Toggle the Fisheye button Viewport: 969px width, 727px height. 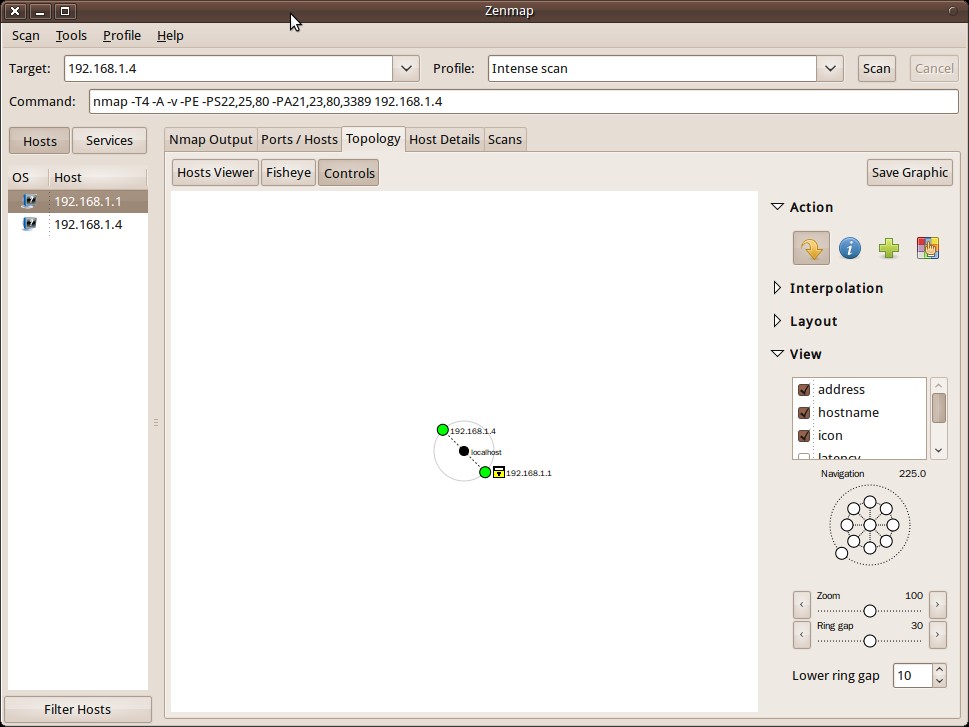pyautogui.click(x=288, y=172)
